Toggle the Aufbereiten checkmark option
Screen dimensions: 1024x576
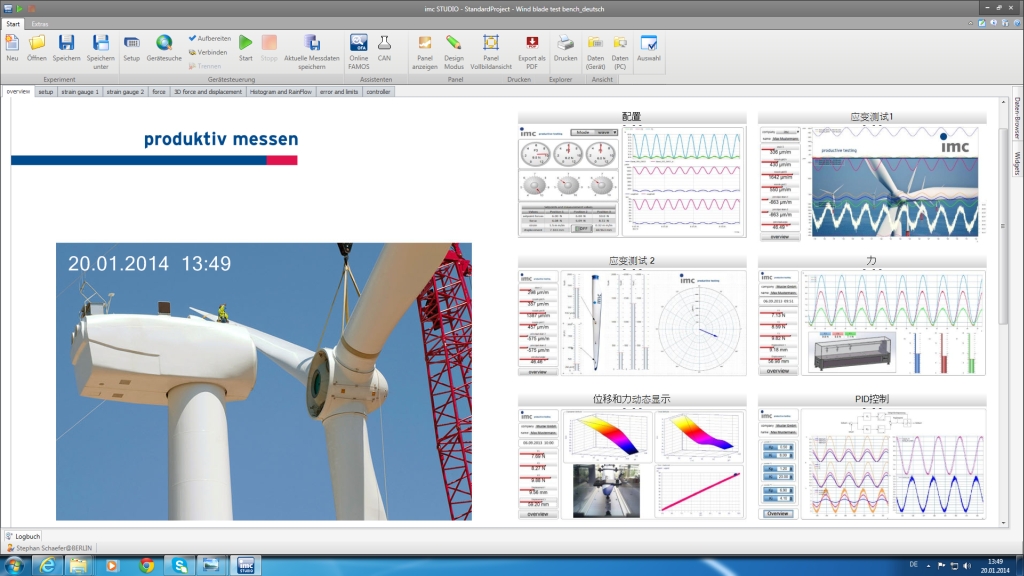click(209, 38)
